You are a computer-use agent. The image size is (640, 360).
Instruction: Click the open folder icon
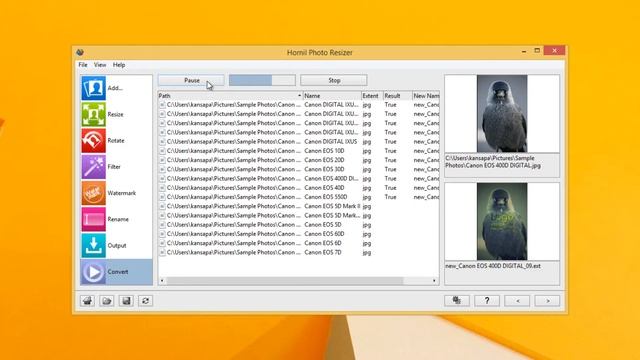coord(107,301)
